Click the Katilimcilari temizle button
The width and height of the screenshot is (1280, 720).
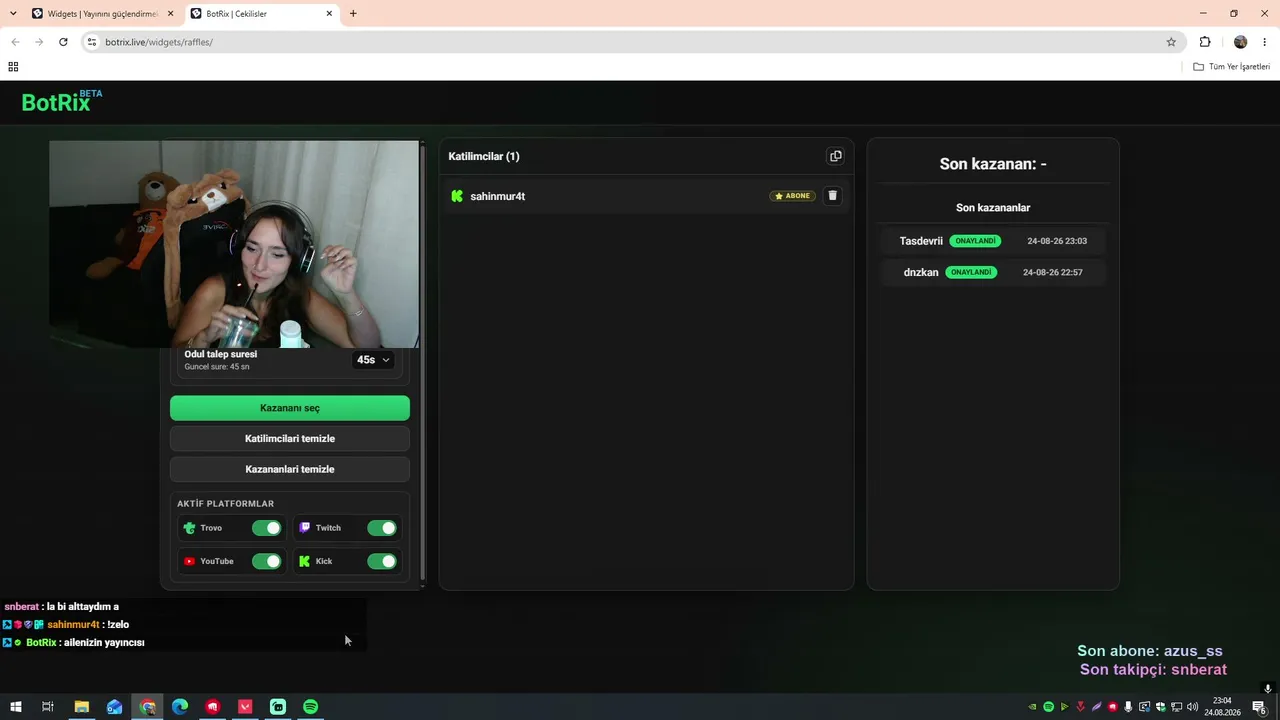pyautogui.click(x=290, y=439)
